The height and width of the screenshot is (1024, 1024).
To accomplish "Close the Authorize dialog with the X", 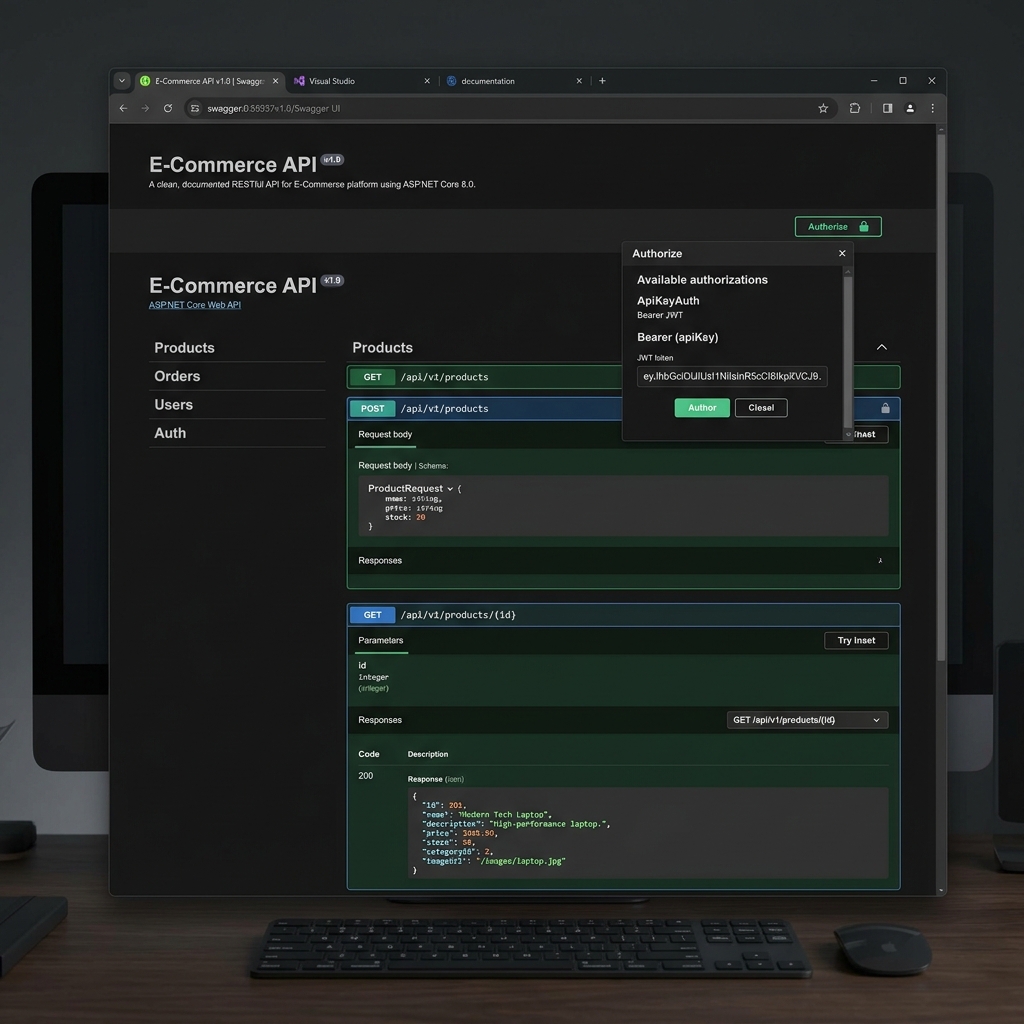I will click(842, 253).
